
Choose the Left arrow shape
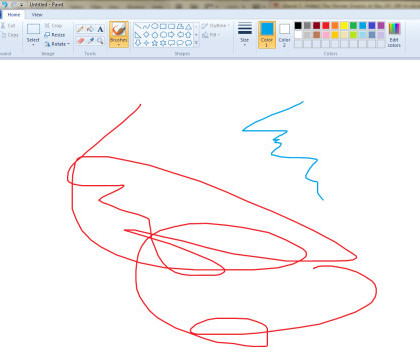pyautogui.click(x=180, y=35)
